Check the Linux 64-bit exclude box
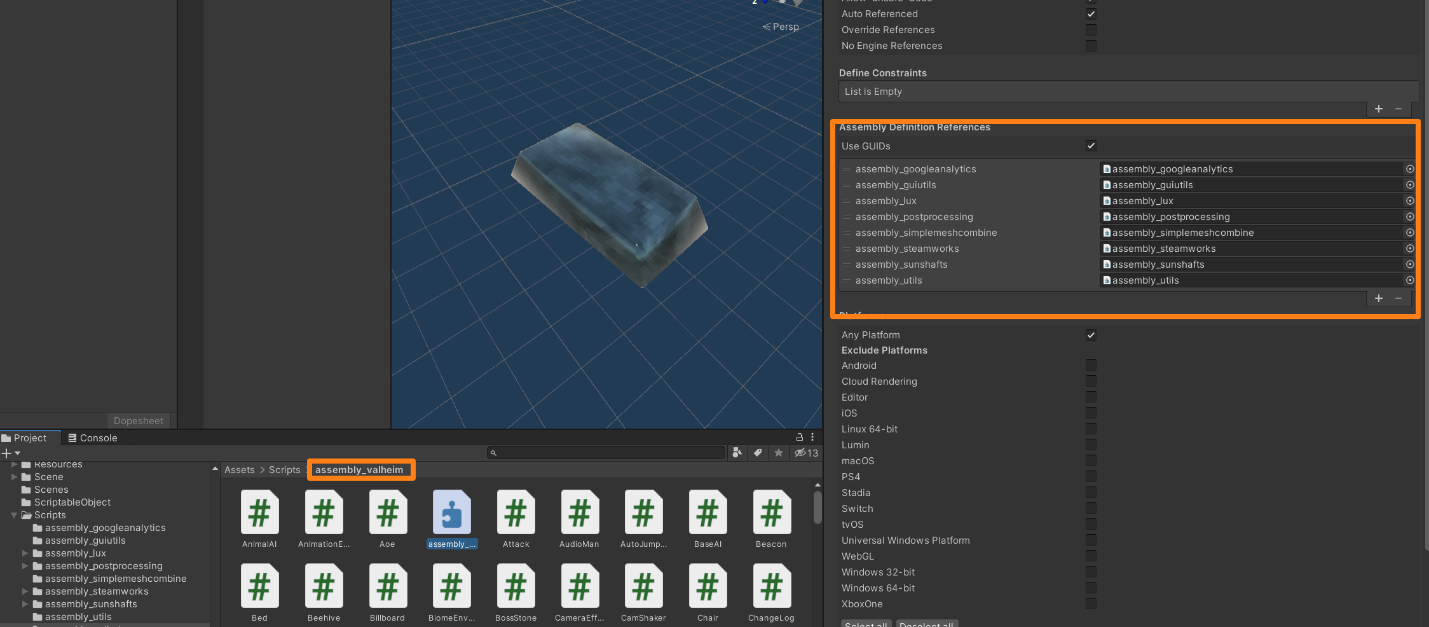Viewport: 1429px width, 627px height. (1091, 430)
